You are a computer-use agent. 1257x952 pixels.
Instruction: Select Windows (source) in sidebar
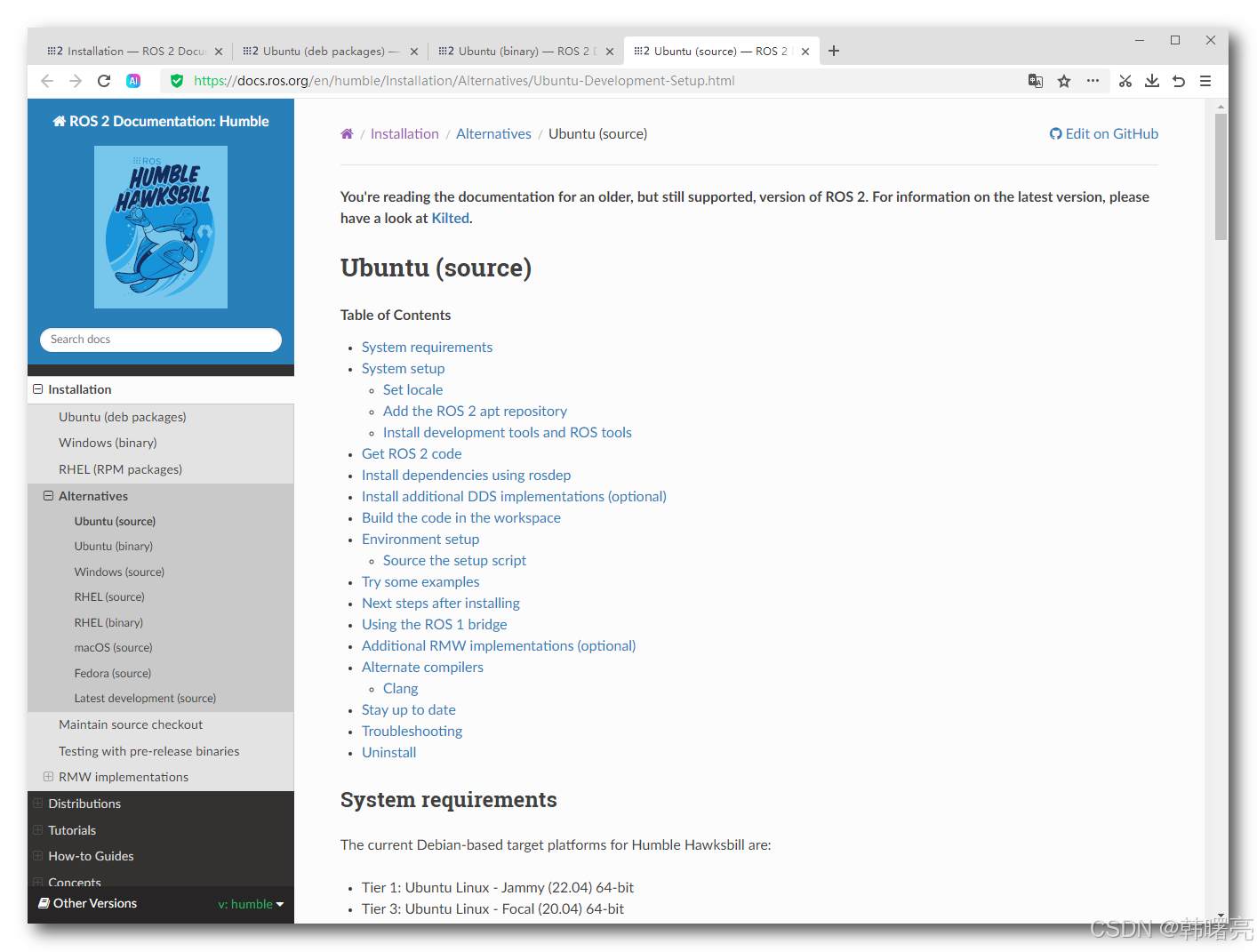(119, 572)
